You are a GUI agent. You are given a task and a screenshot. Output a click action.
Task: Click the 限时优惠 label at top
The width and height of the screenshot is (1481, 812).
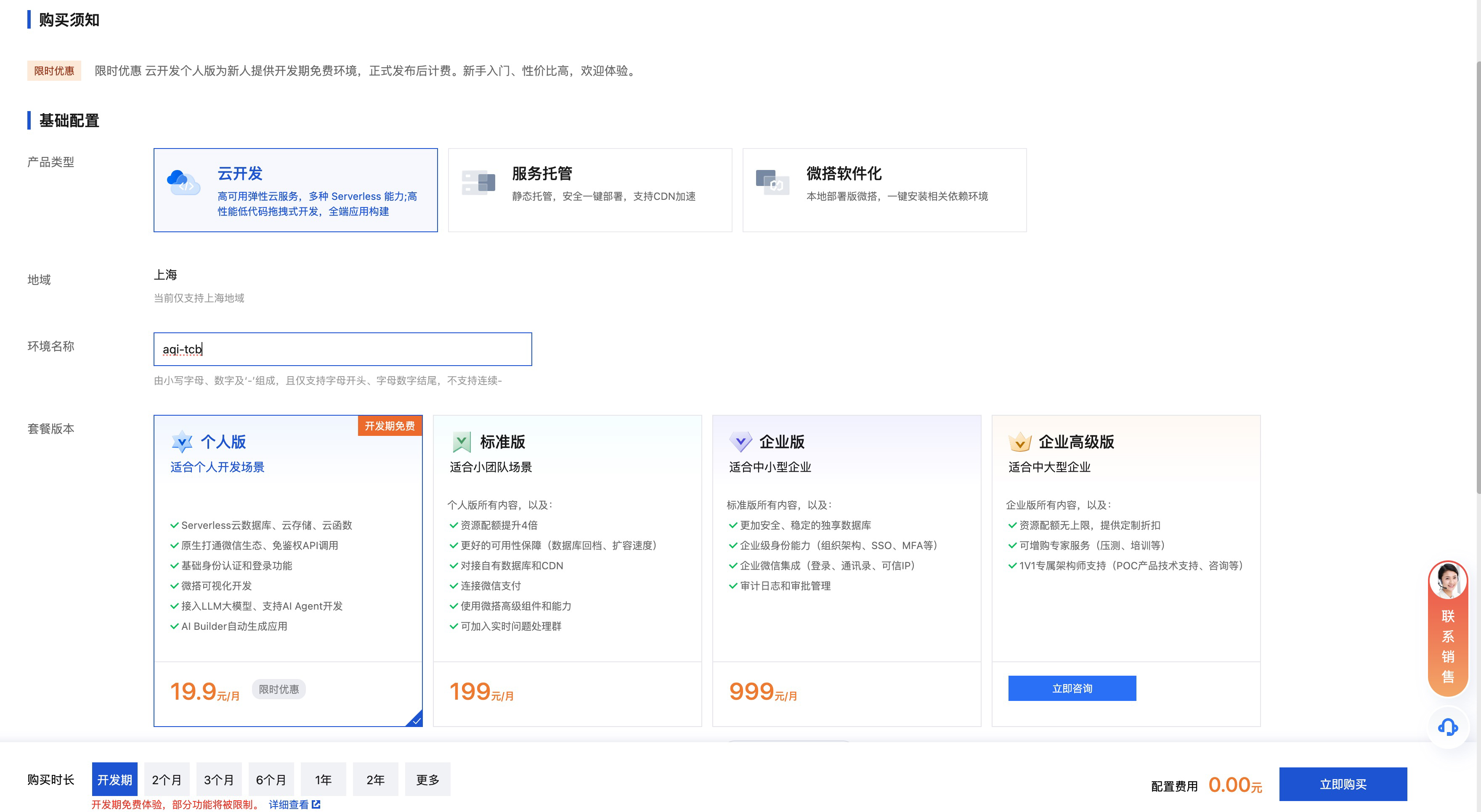(x=54, y=71)
